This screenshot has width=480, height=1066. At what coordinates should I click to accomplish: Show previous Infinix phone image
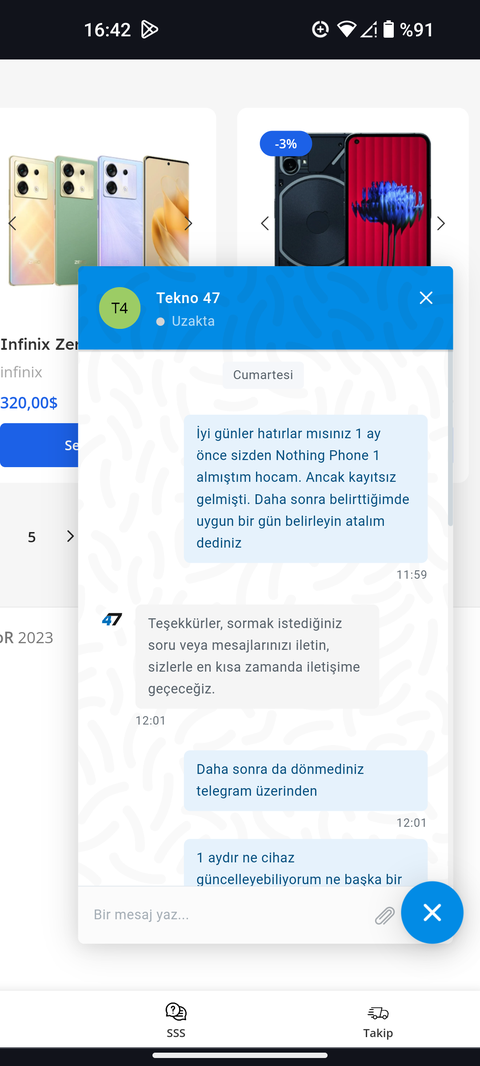click(12, 223)
